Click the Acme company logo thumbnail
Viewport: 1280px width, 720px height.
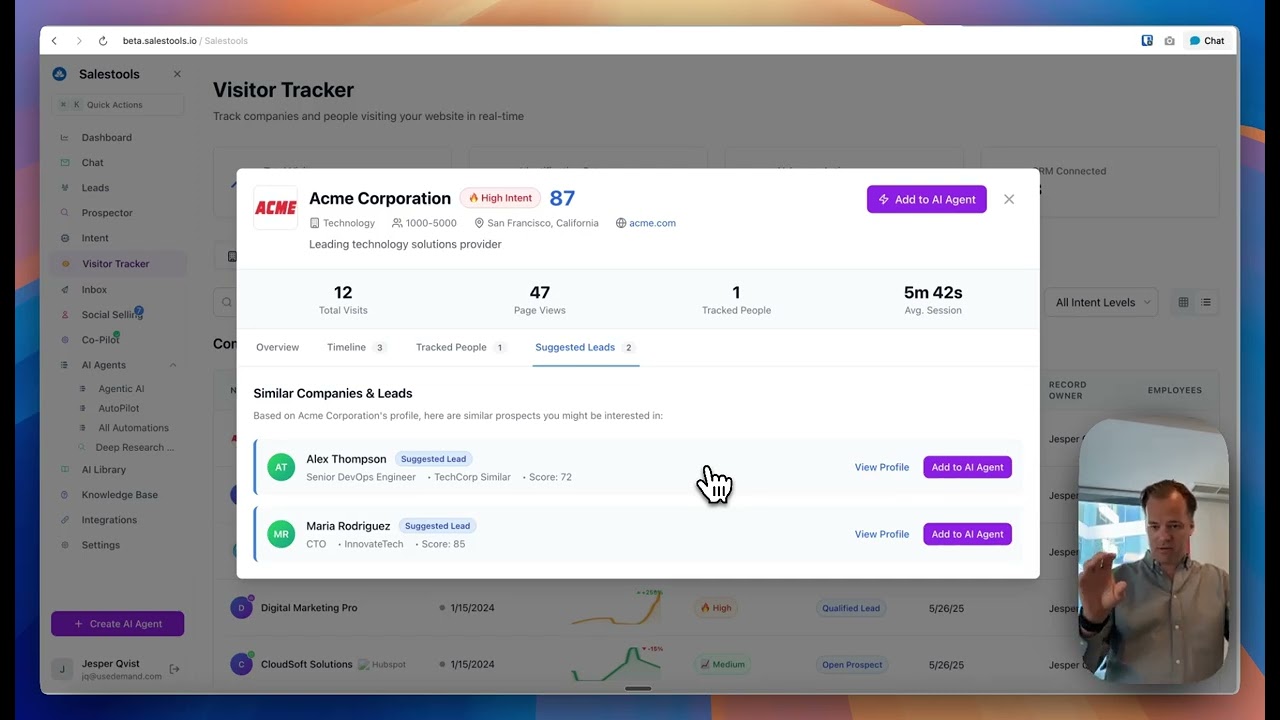point(275,208)
